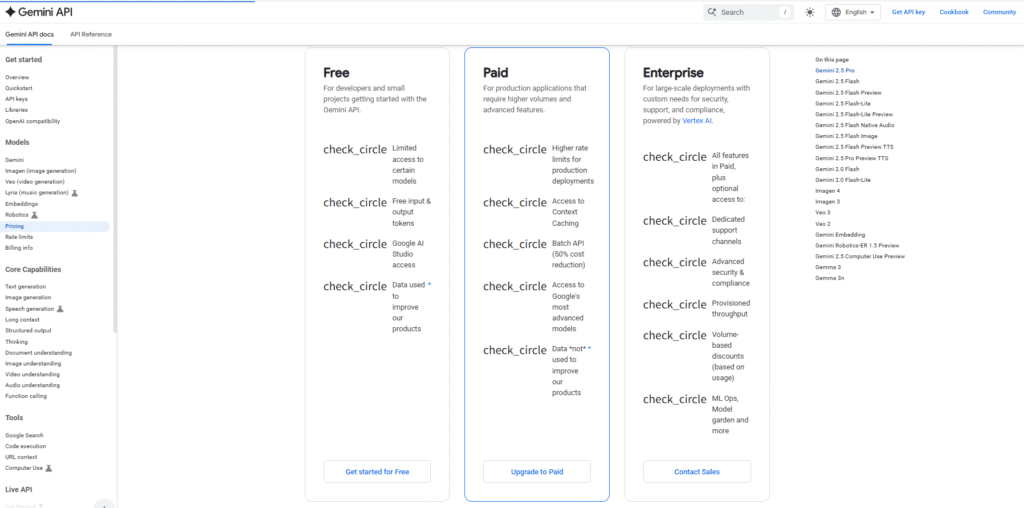Click the globe language icon
Image resolution: width=1024 pixels, height=508 pixels.
836,12
